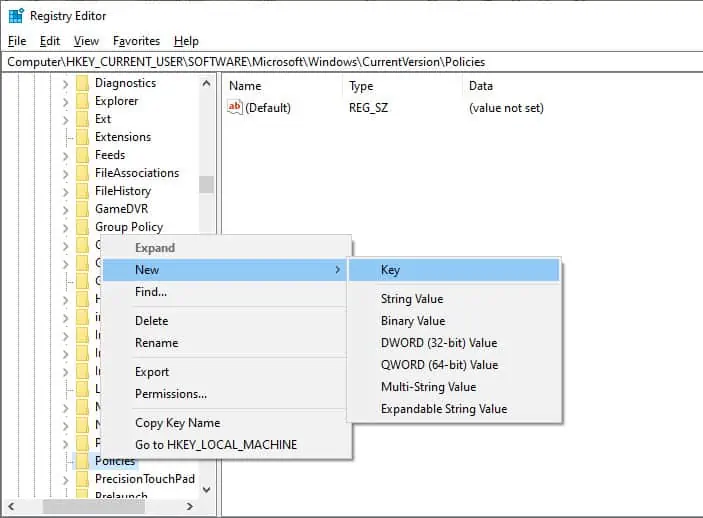Click the Registry Editor app icon in title bar
Viewport: 703px width, 518px height.
pyautogui.click(x=16, y=16)
